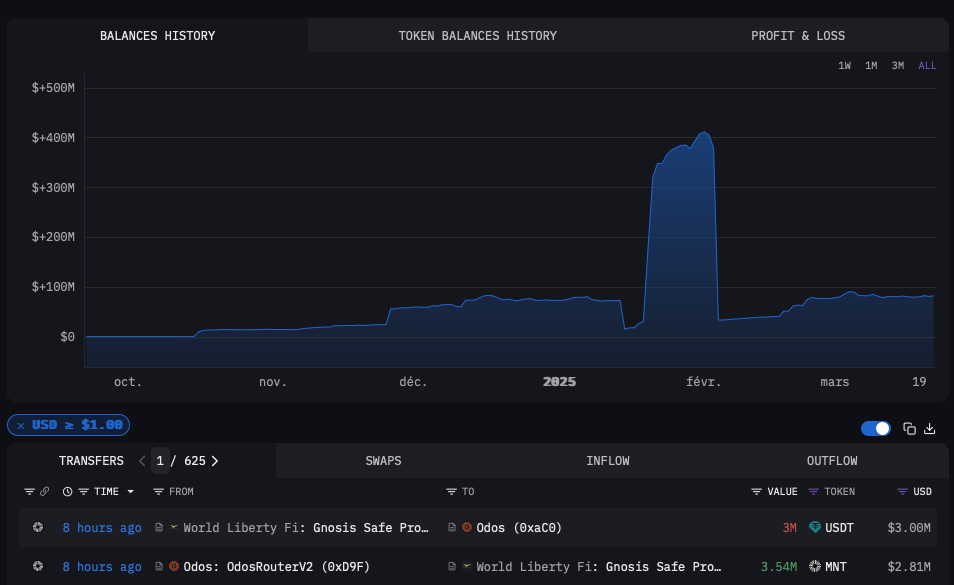This screenshot has height=585, width=954.
Task: Click the $2.81M USD amount
Action: 909,567
